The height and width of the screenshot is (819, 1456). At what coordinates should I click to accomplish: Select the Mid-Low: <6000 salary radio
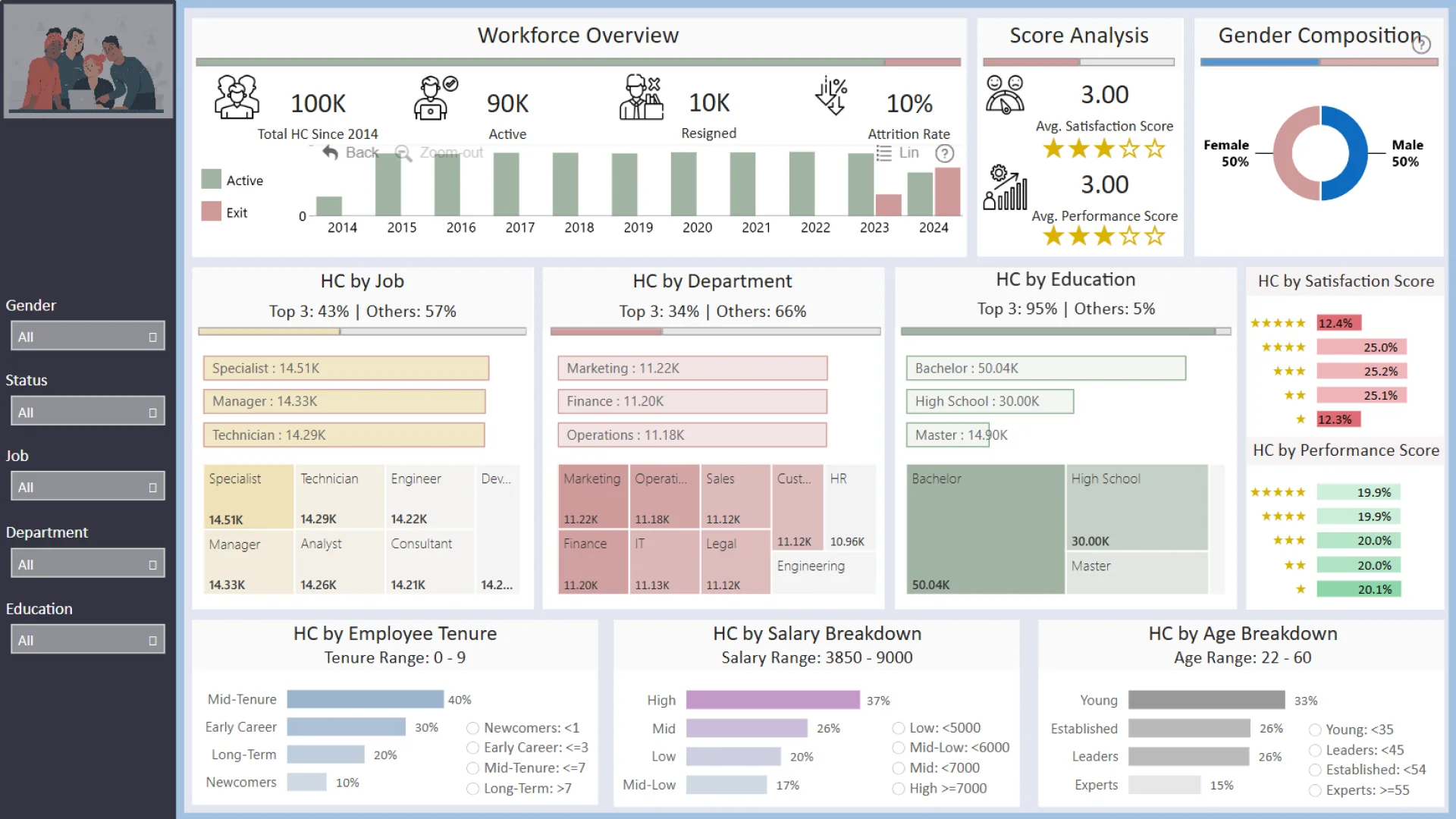pyautogui.click(x=899, y=748)
